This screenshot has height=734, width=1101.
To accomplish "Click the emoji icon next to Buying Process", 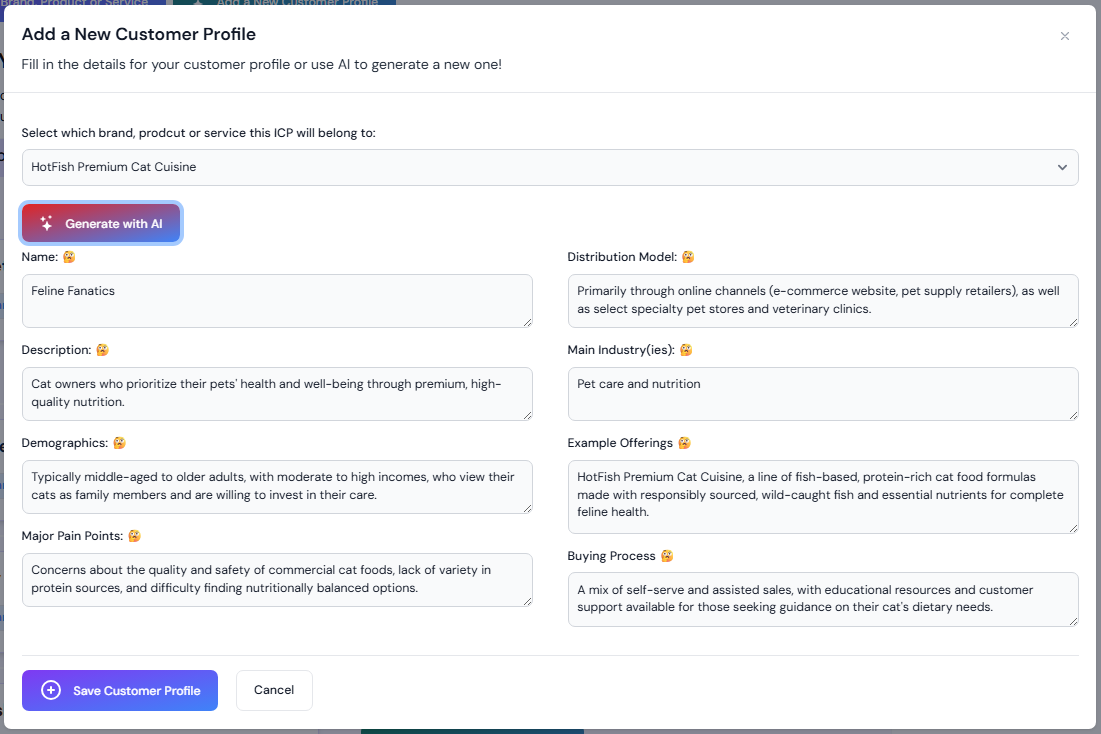I will pos(667,556).
